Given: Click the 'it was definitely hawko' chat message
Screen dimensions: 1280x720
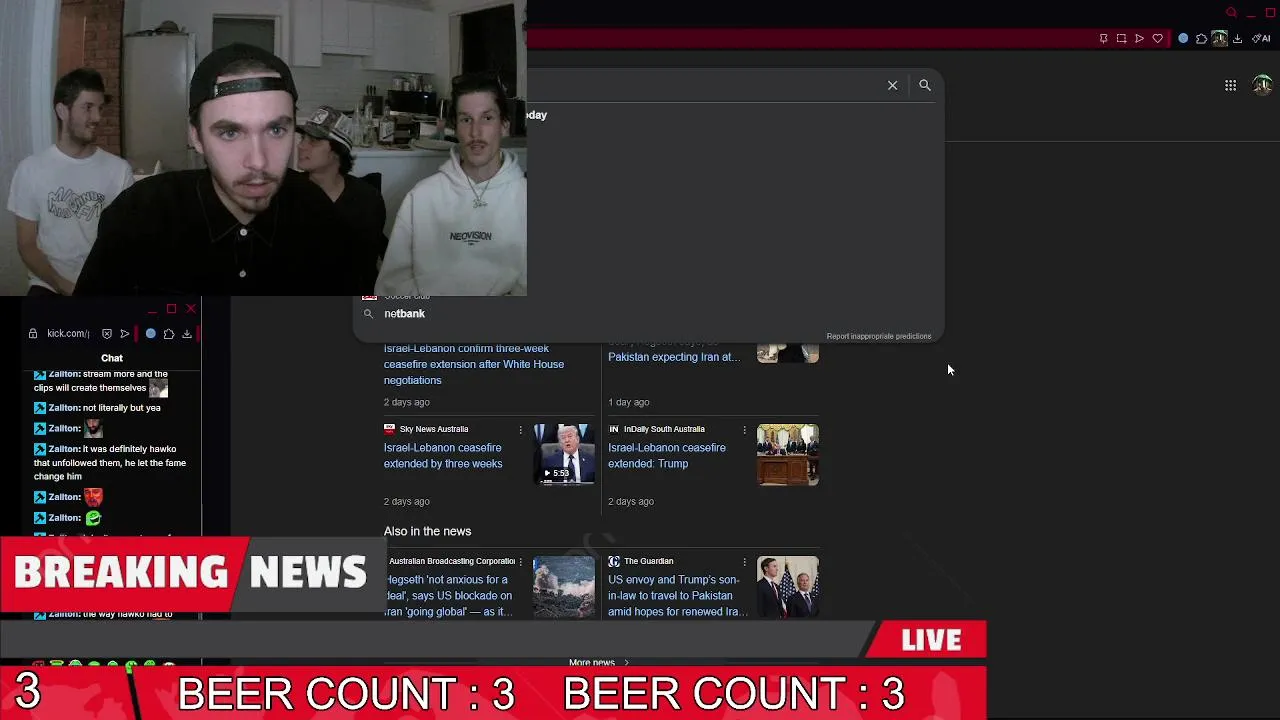Looking at the screenshot, I should (x=110, y=463).
